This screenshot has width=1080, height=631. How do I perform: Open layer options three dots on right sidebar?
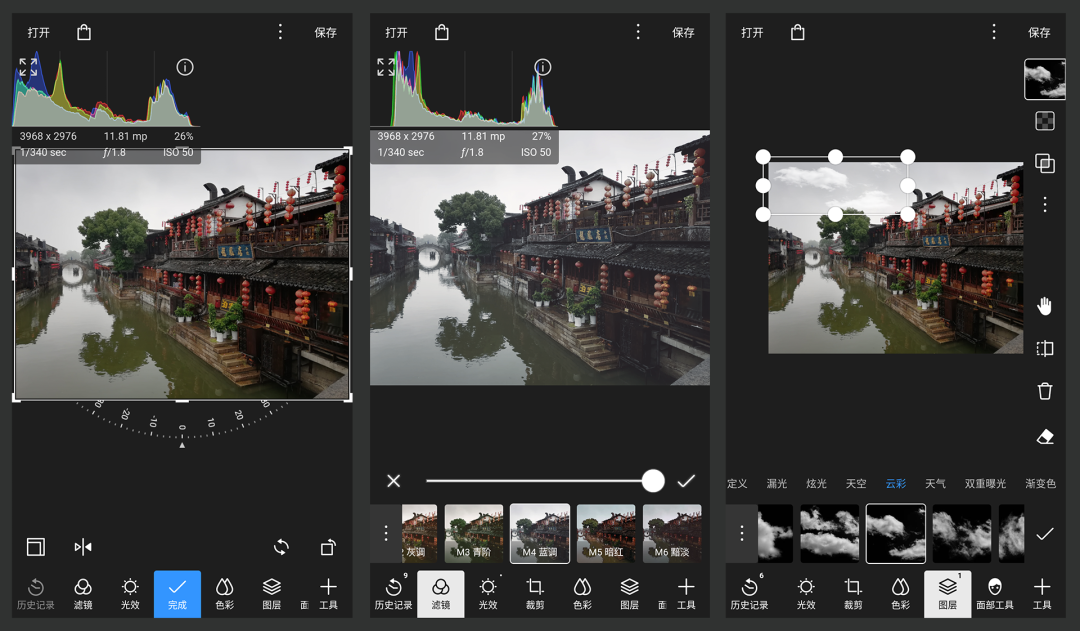pyautogui.click(x=1045, y=205)
